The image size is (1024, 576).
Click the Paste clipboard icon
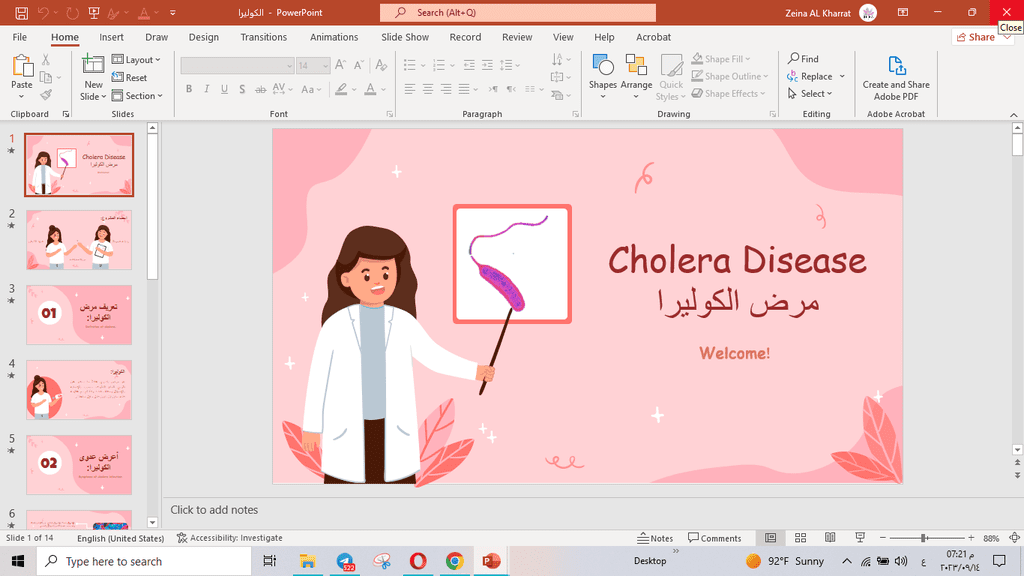coord(22,66)
